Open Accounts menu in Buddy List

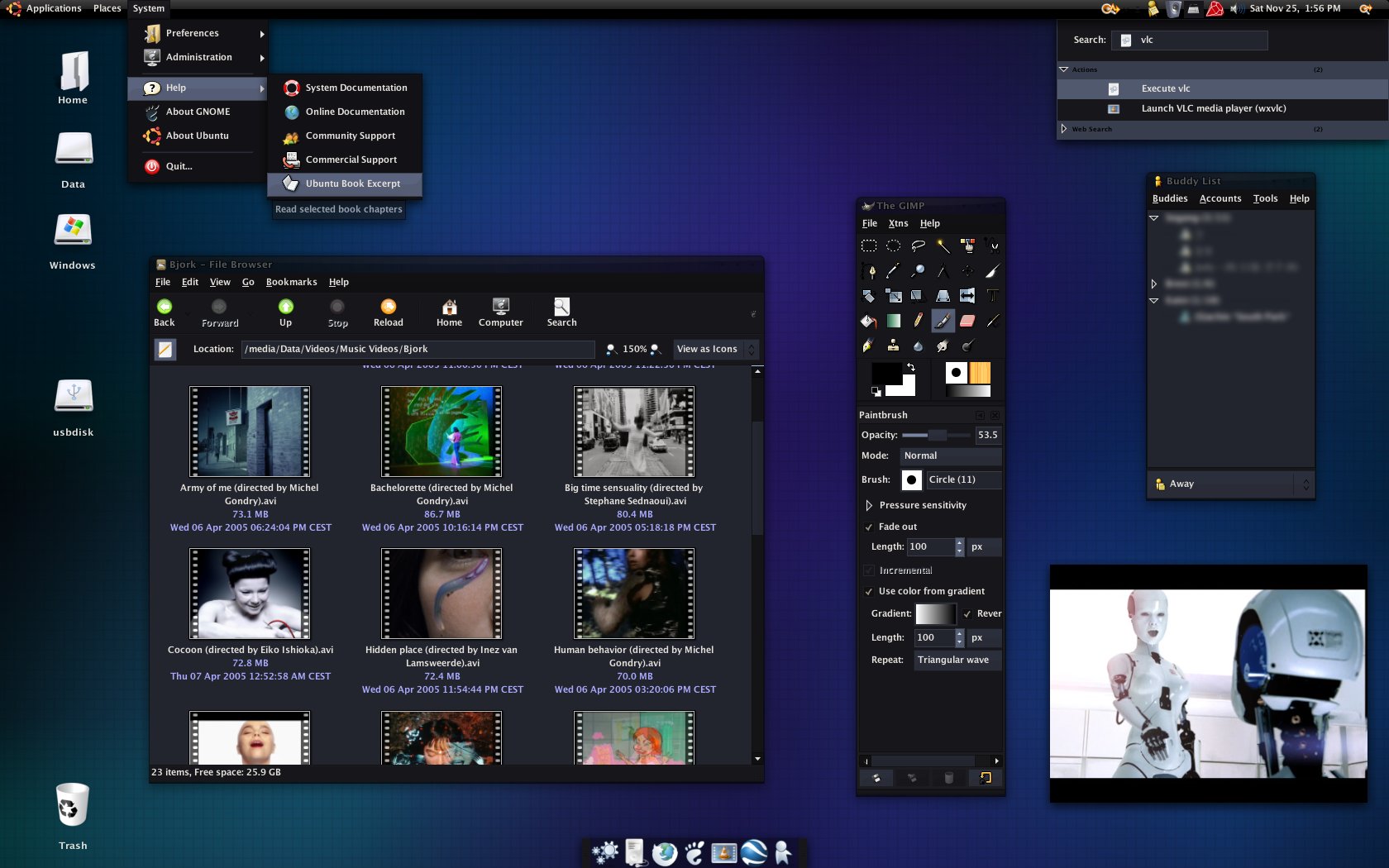coord(1220,198)
